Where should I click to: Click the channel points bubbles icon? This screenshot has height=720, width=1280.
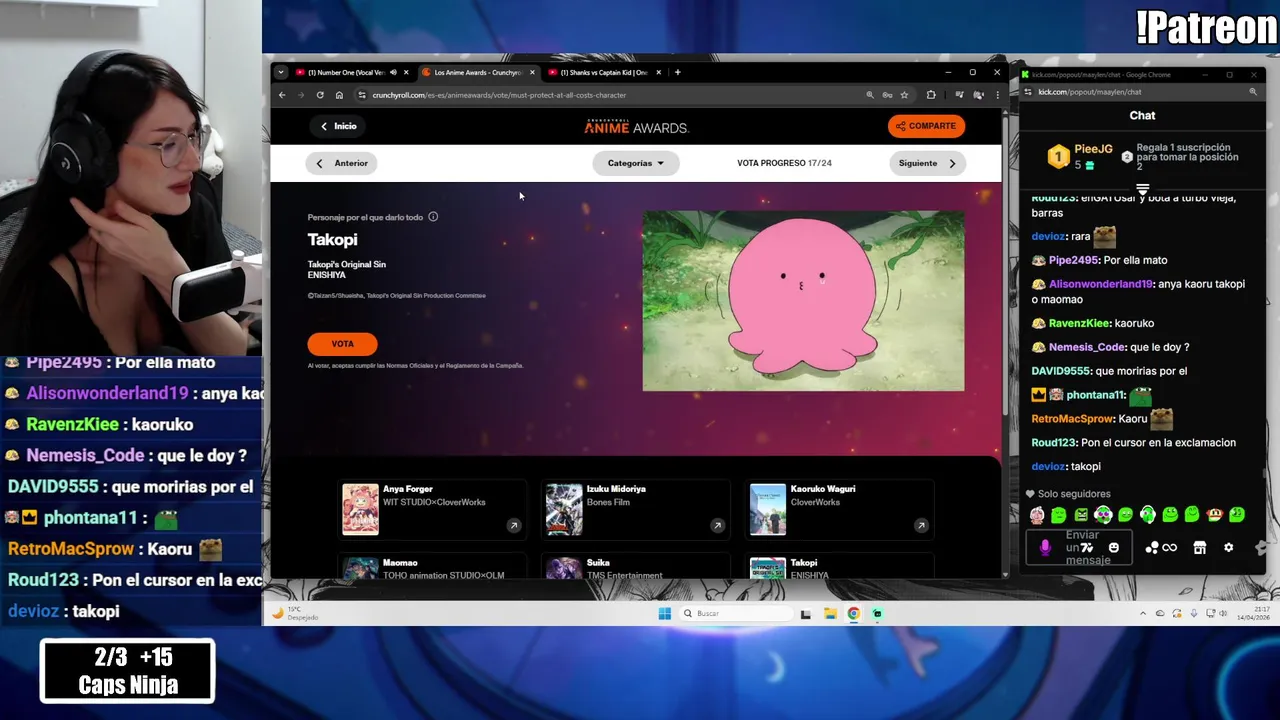click(x=1152, y=548)
